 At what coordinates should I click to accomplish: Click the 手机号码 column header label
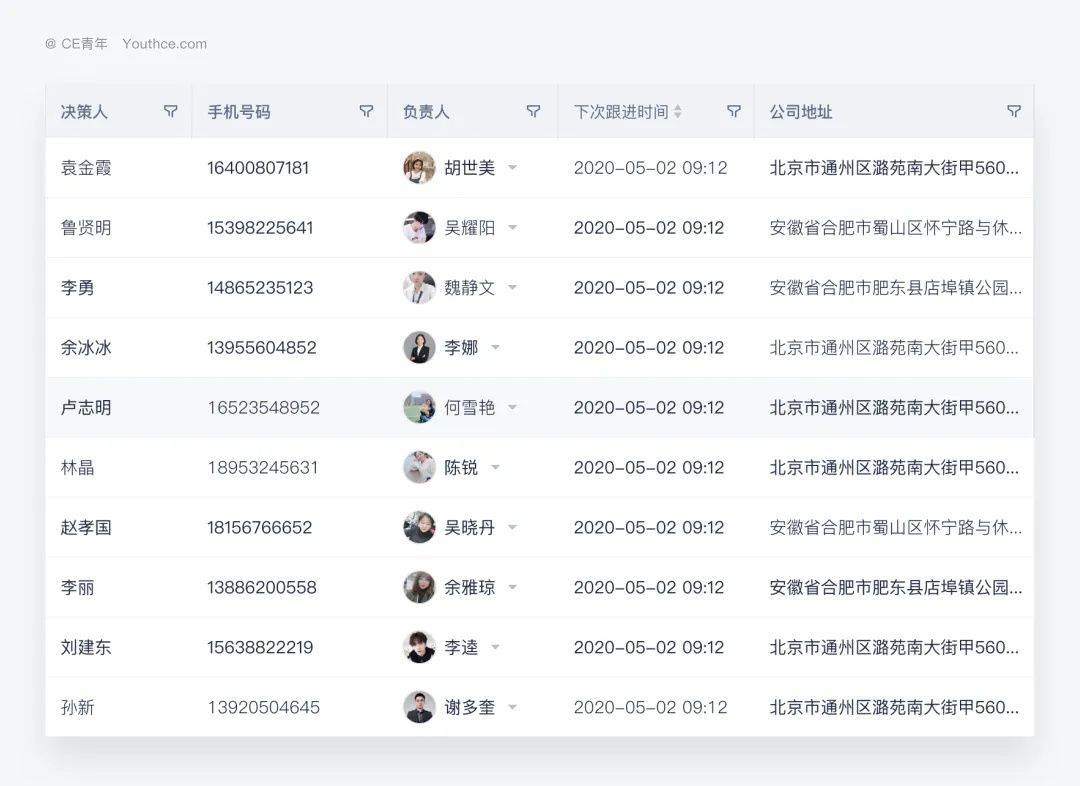pos(239,112)
